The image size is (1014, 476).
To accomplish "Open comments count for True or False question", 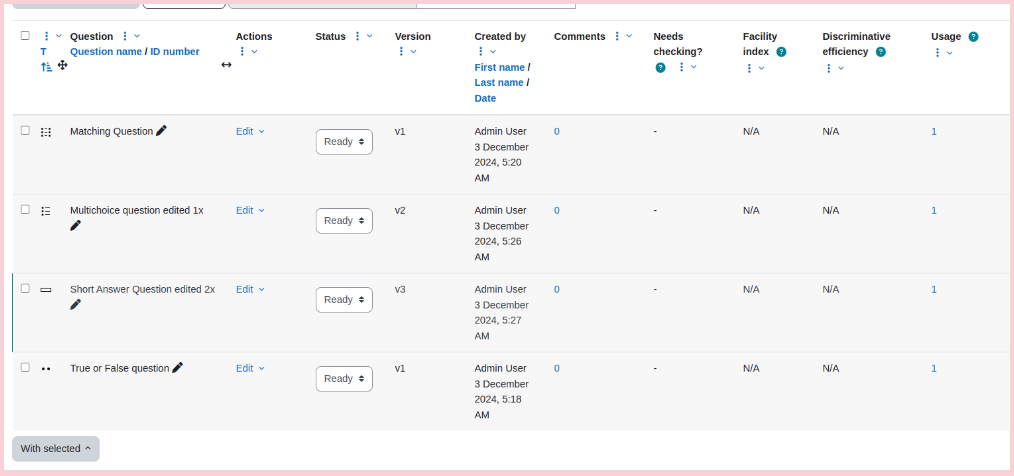I will point(557,368).
